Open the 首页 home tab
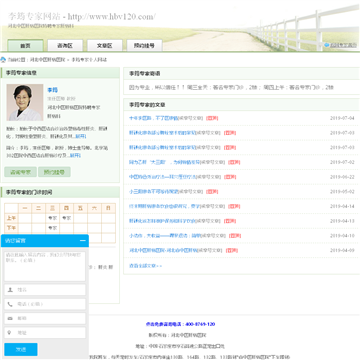 pos(25,46)
